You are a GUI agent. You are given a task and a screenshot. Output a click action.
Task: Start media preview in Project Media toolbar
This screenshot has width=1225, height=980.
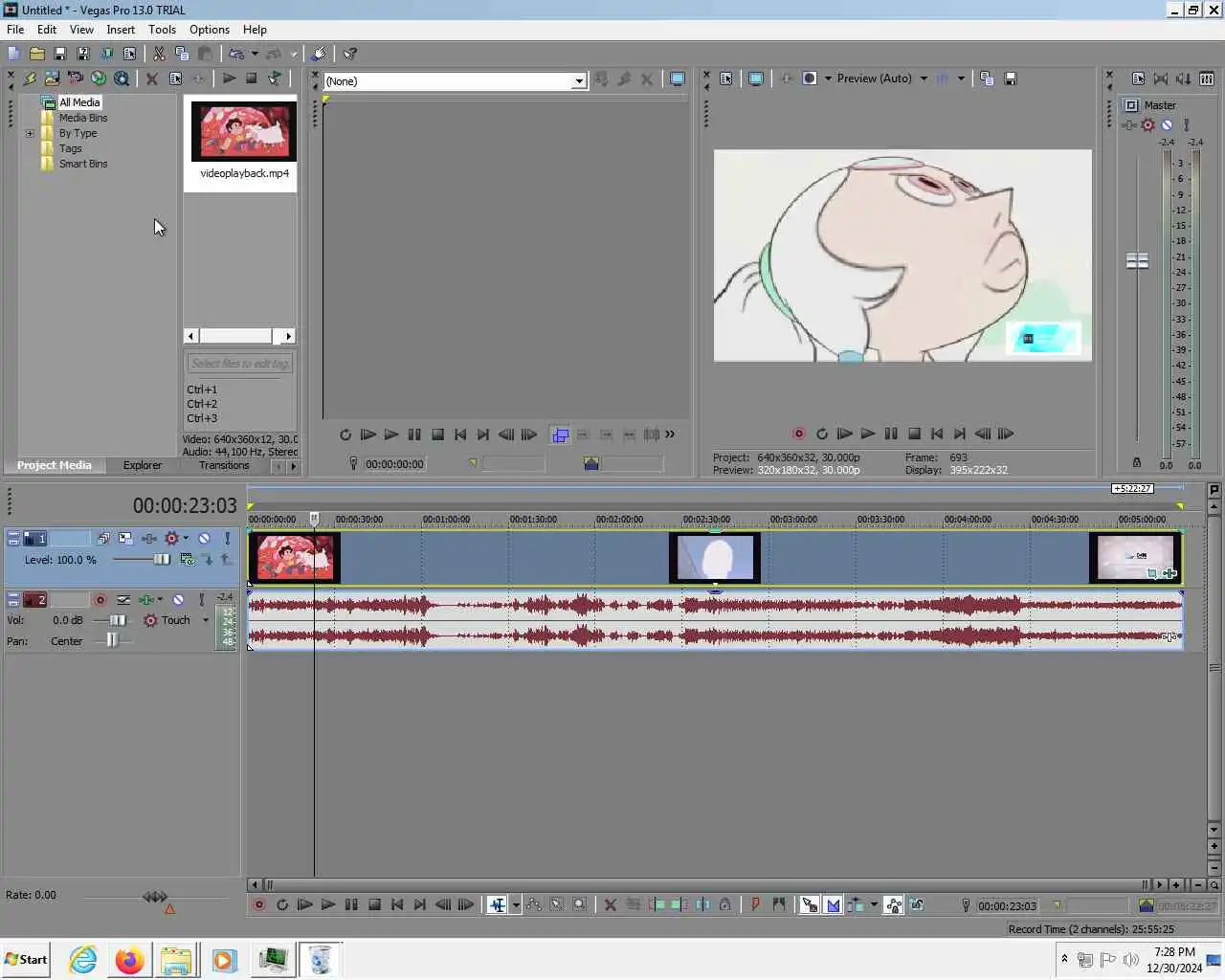229,78
